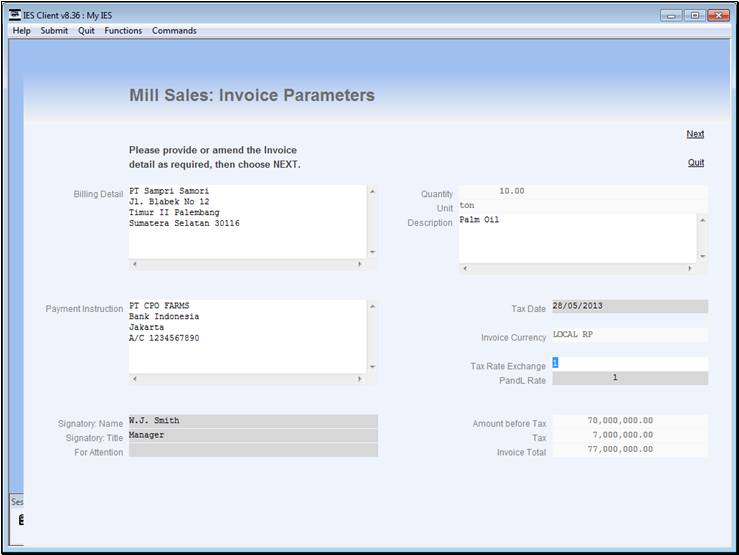The image size is (739, 555).
Task: Click the Signatory Title field
Action: click(254, 435)
